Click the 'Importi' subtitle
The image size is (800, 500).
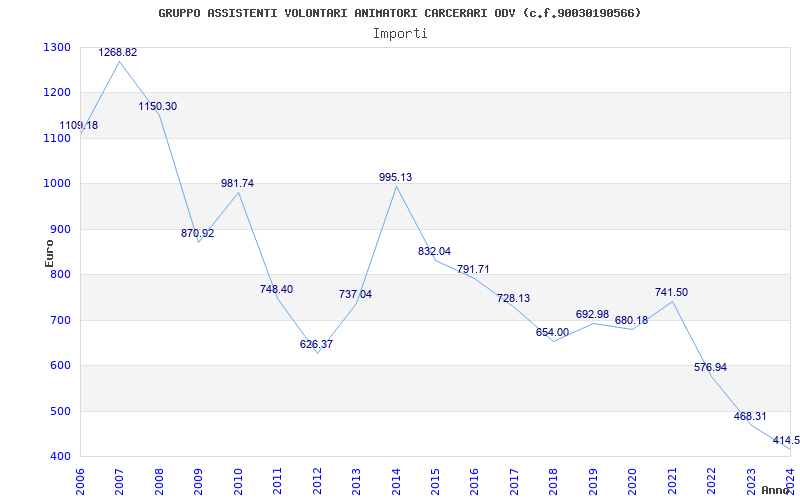coord(400,34)
